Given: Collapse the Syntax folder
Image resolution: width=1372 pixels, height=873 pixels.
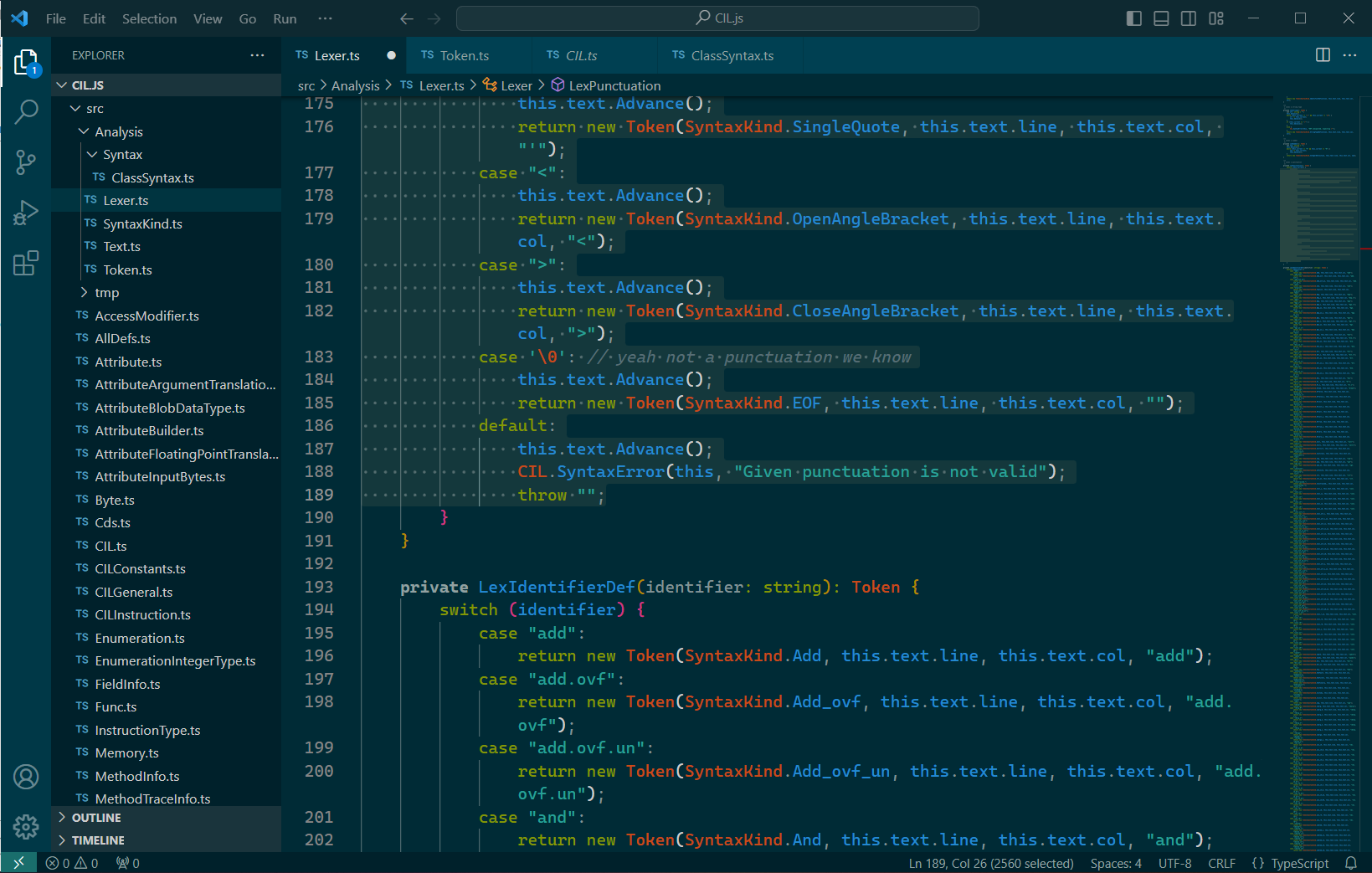Looking at the screenshot, I should click(167, 155).
